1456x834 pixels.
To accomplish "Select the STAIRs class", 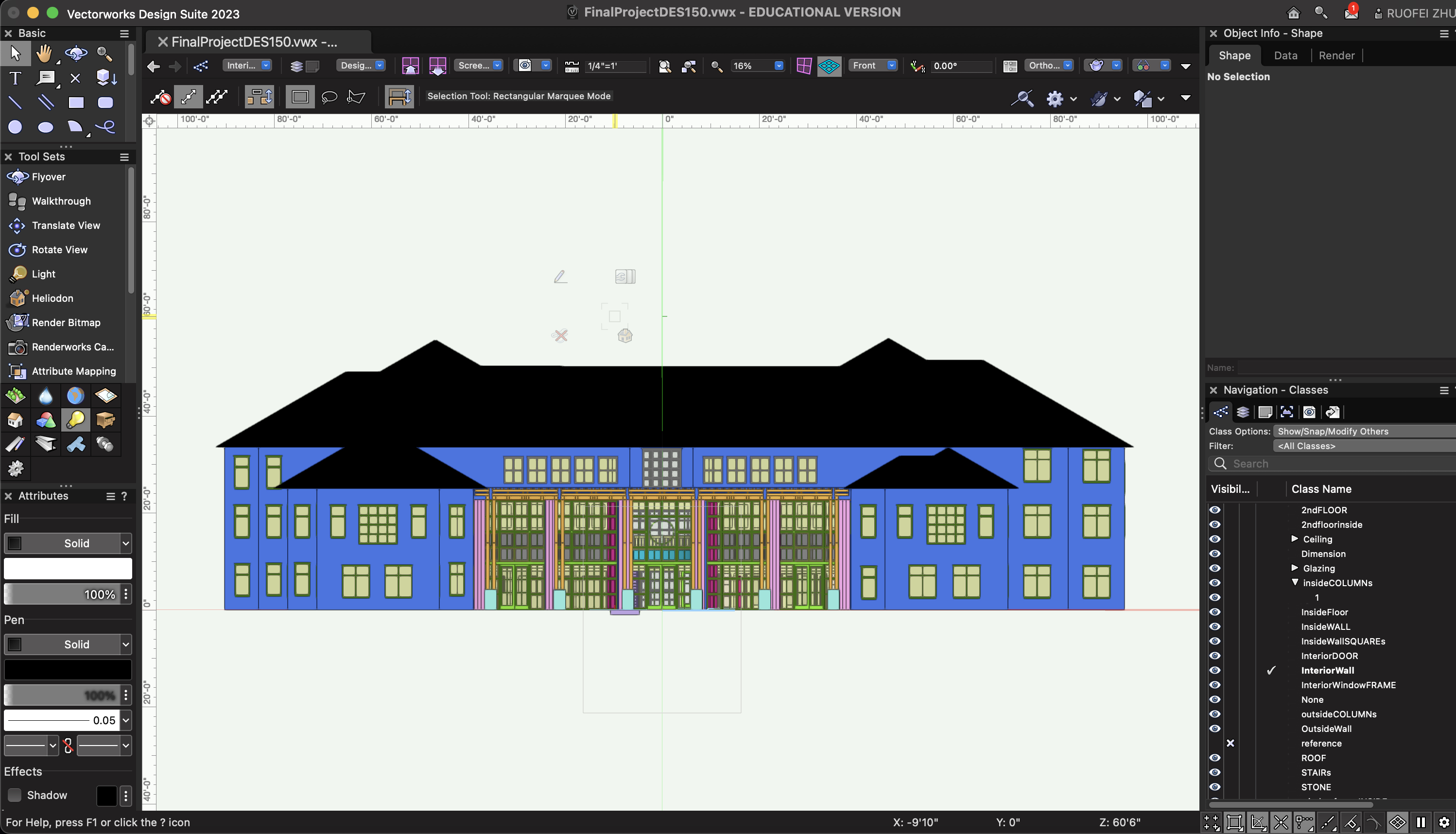I will point(1316,772).
